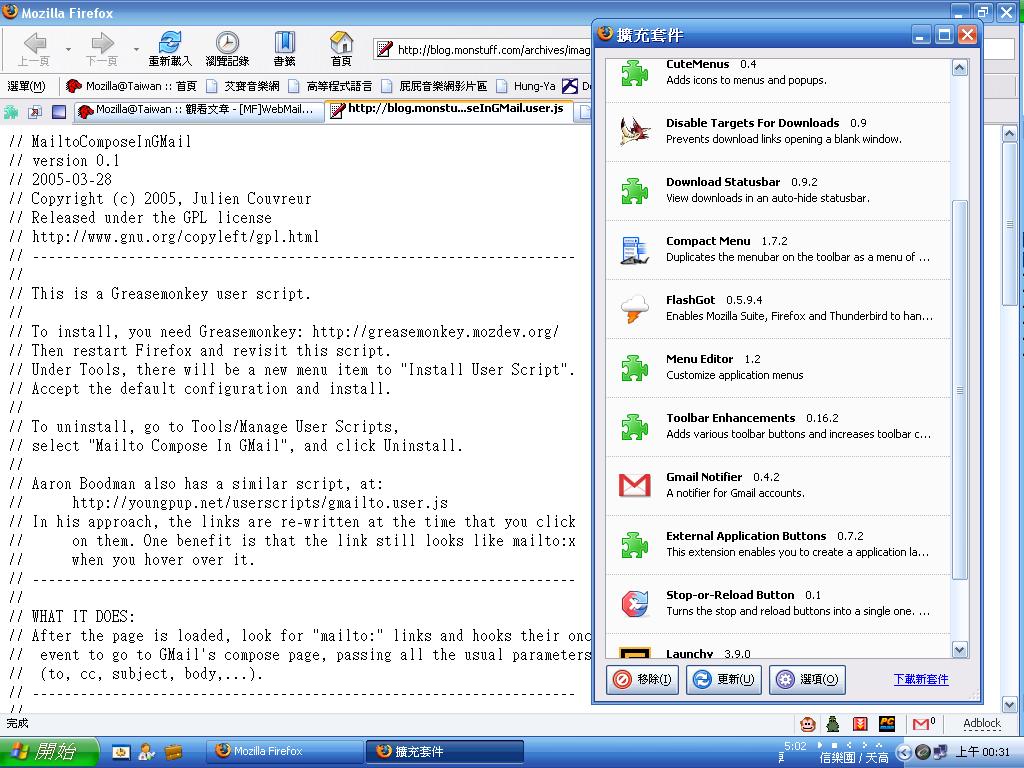Click the FlashGot status bar icon
This screenshot has width=1024, height=768.
[860, 723]
